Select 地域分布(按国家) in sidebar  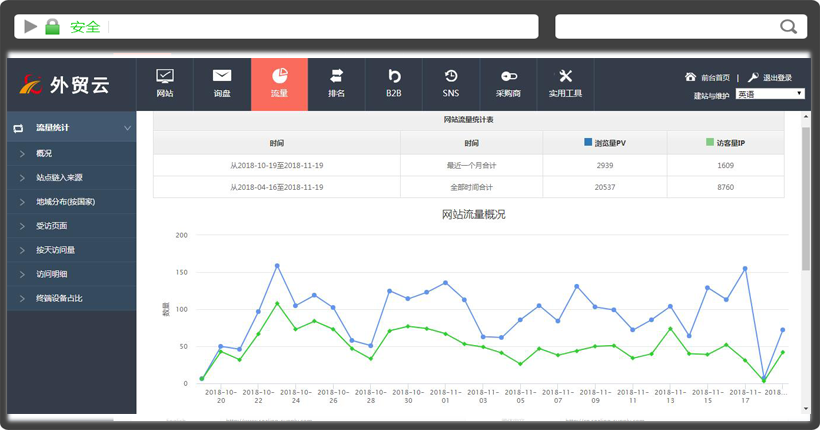click(x=65, y=201)
